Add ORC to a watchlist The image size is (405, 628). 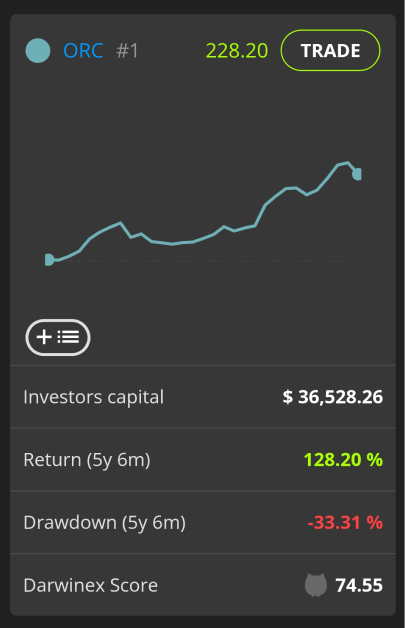58,337
